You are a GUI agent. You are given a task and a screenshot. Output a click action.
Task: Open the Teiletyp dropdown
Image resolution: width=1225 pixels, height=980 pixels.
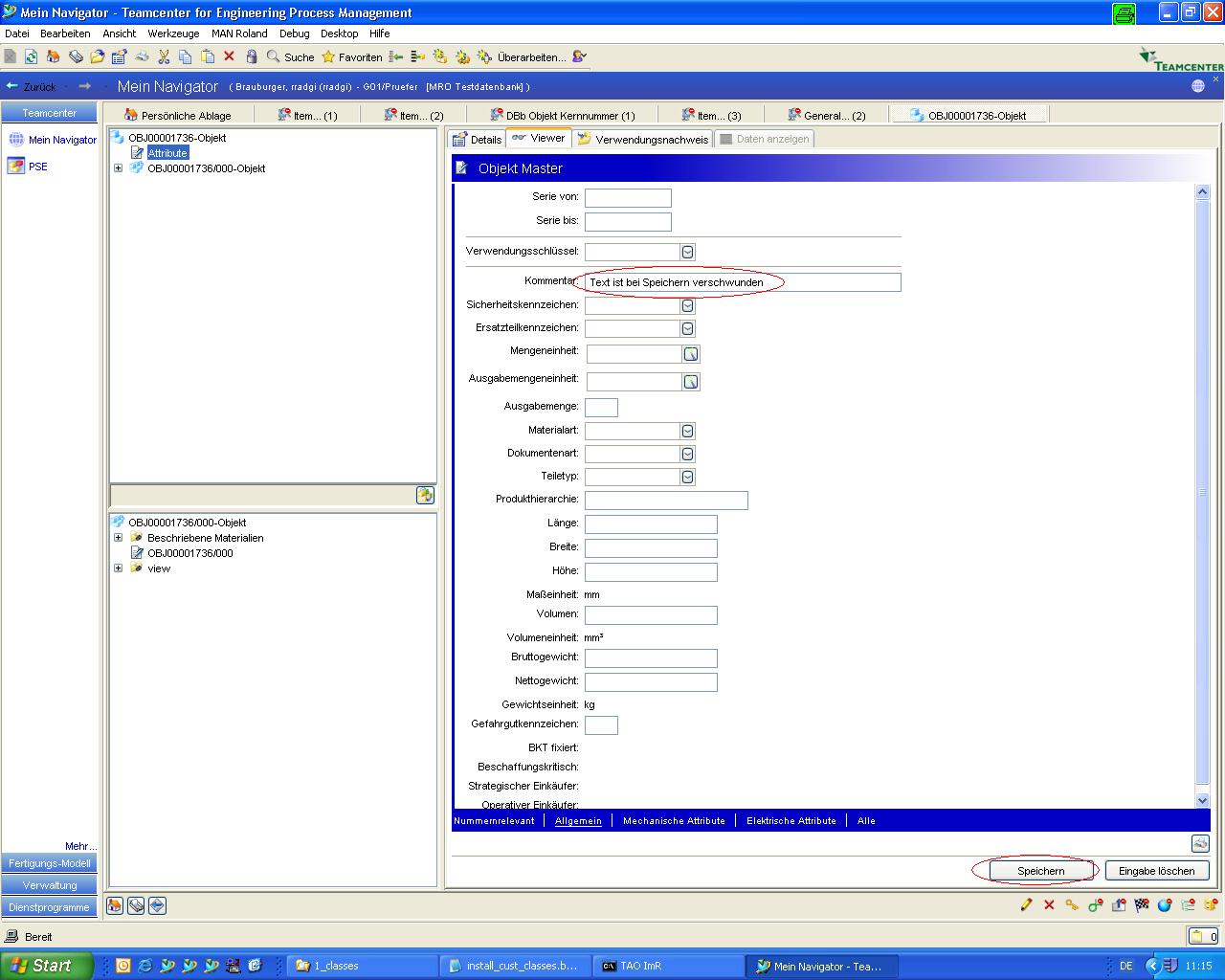(687, 477)
